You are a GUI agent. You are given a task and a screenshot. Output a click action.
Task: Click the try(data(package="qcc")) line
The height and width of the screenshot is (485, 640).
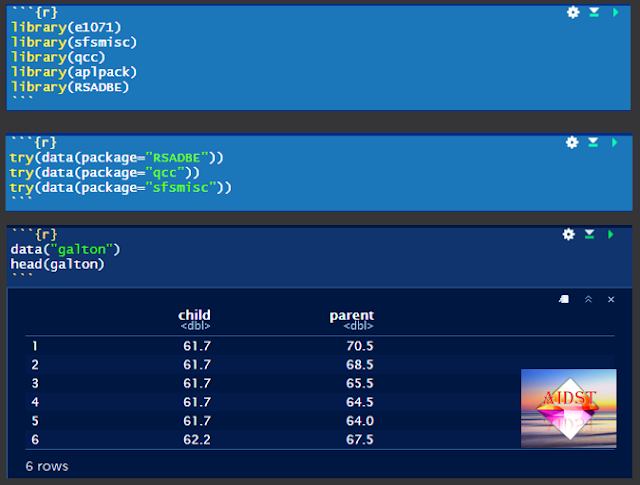click(x=104, y=173)
